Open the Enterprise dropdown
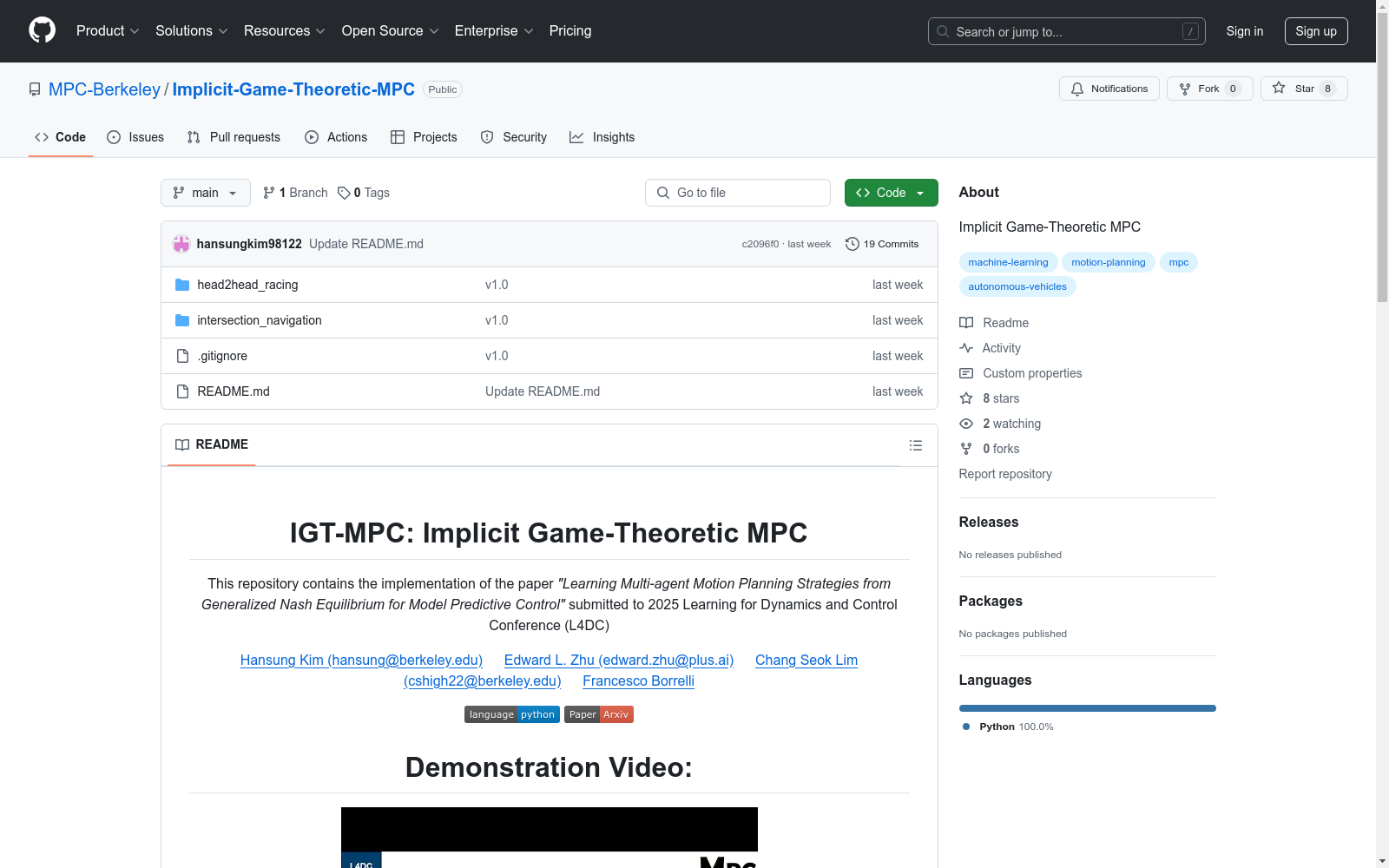The image size is (1389, 868). [x=494, y=31]
